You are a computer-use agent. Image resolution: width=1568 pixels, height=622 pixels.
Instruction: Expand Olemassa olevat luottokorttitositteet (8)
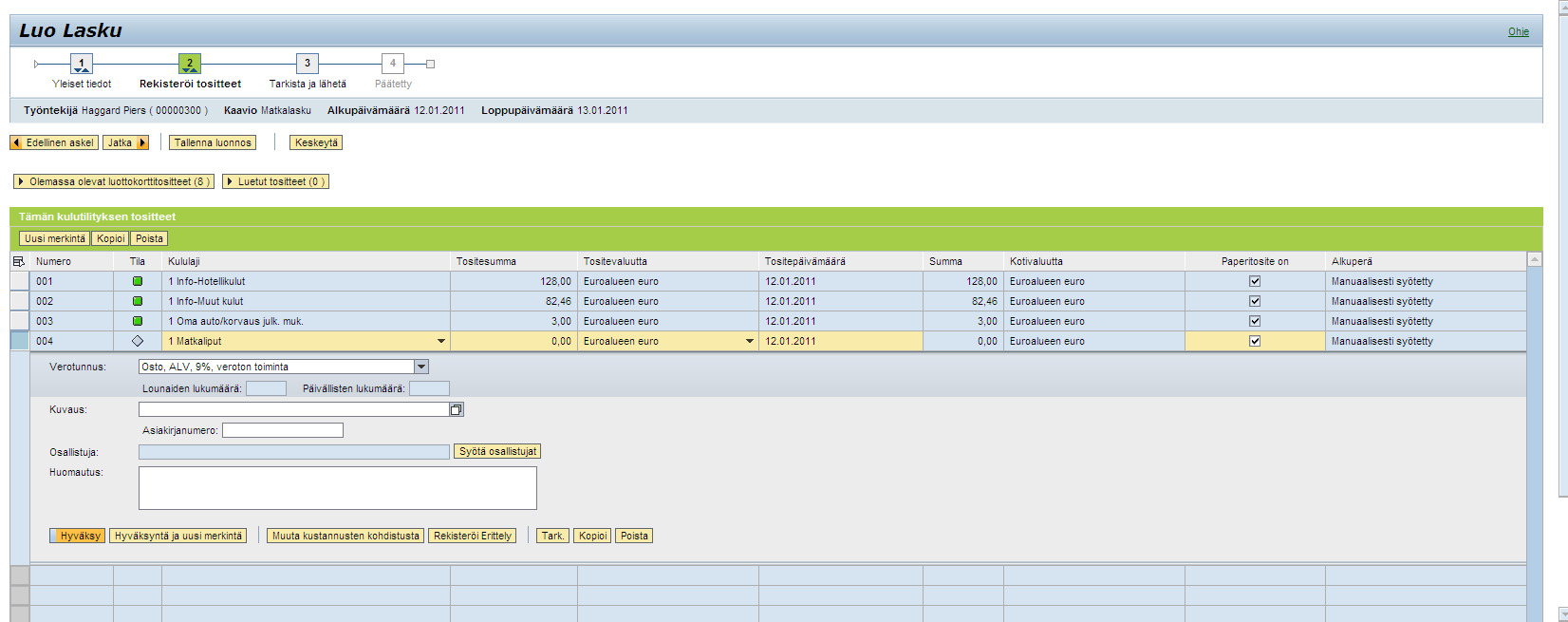(114, 181)
